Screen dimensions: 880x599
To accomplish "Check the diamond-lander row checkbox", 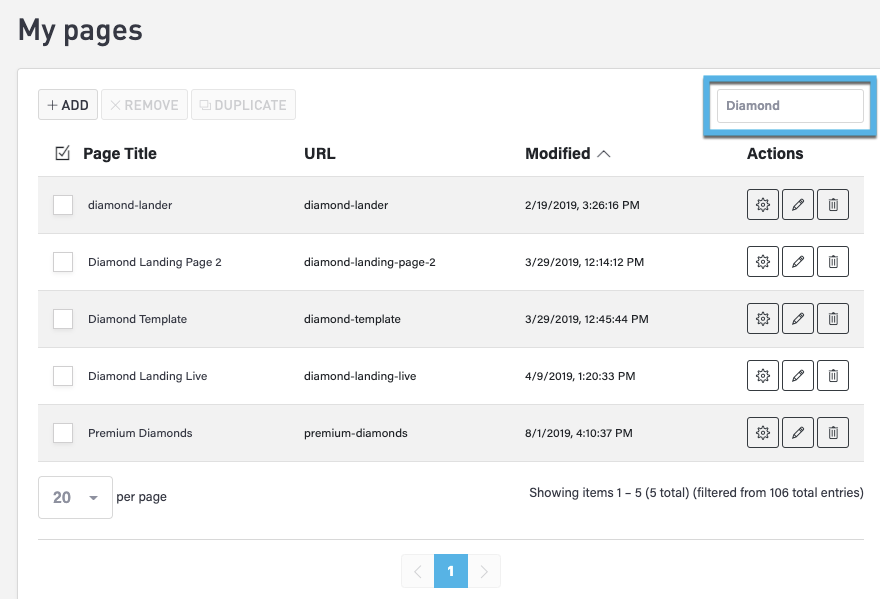I will point(63,205).
